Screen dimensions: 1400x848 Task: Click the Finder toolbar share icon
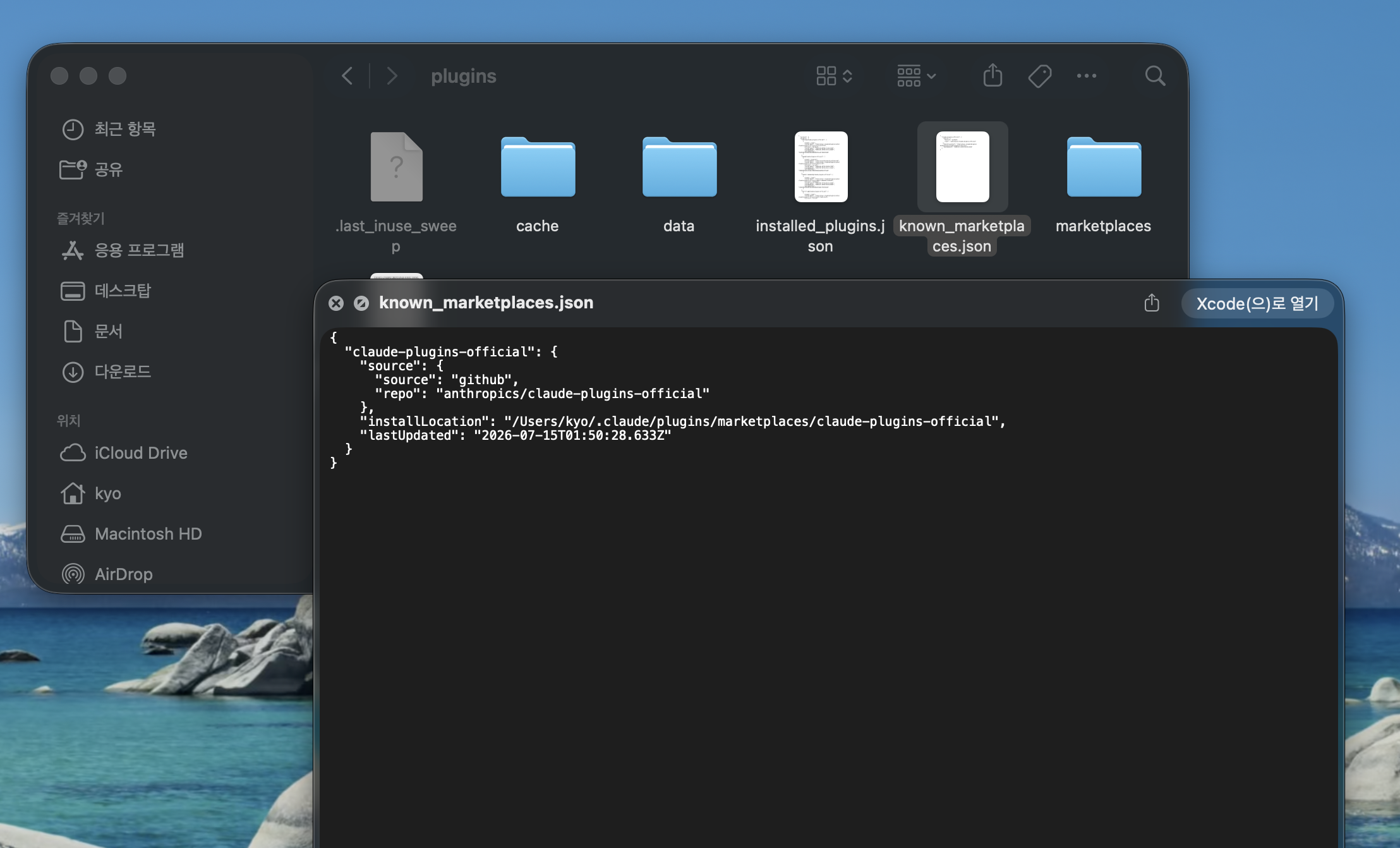click(993, 75)
